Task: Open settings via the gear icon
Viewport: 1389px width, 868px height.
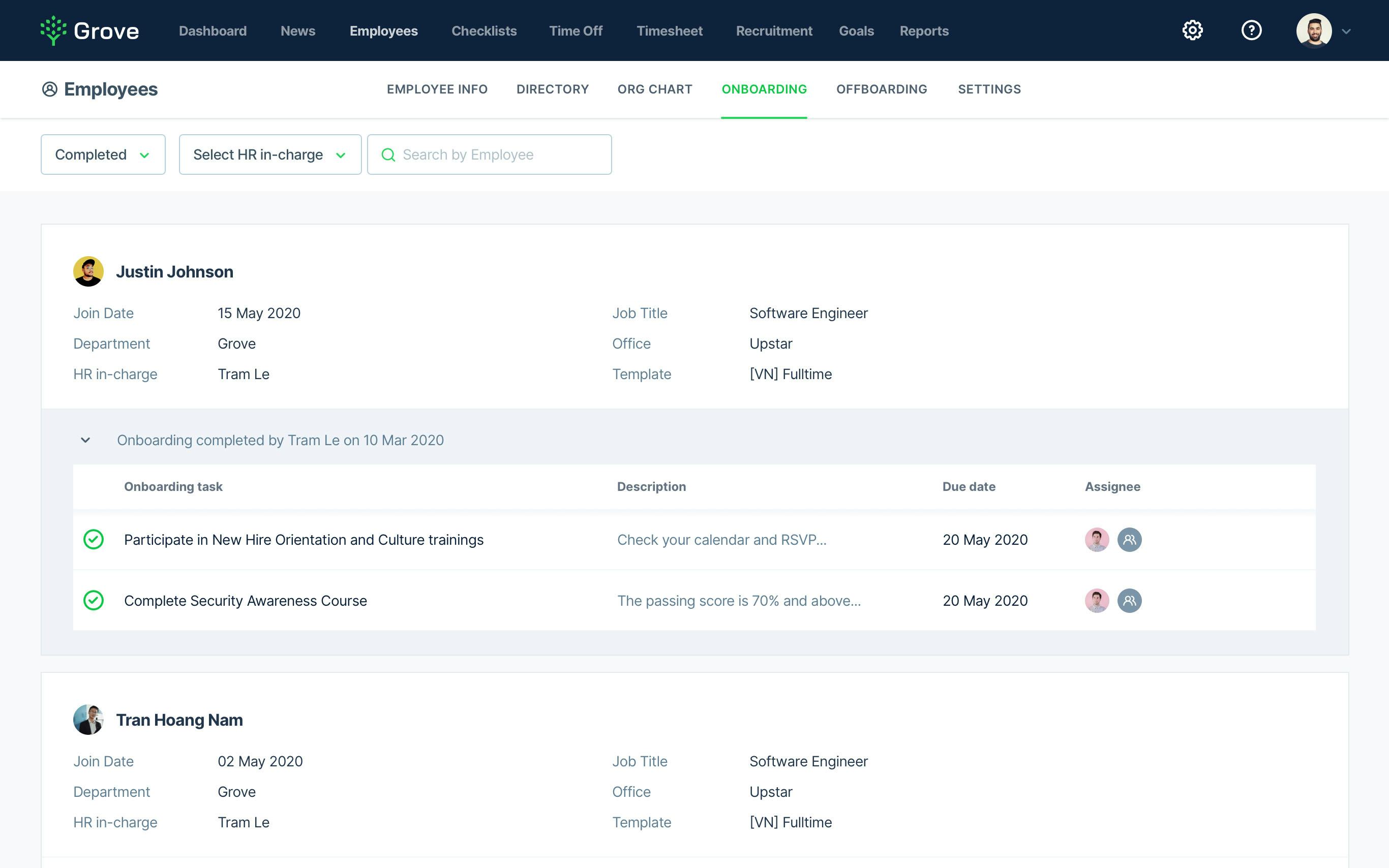Action: pos(1192,30)
